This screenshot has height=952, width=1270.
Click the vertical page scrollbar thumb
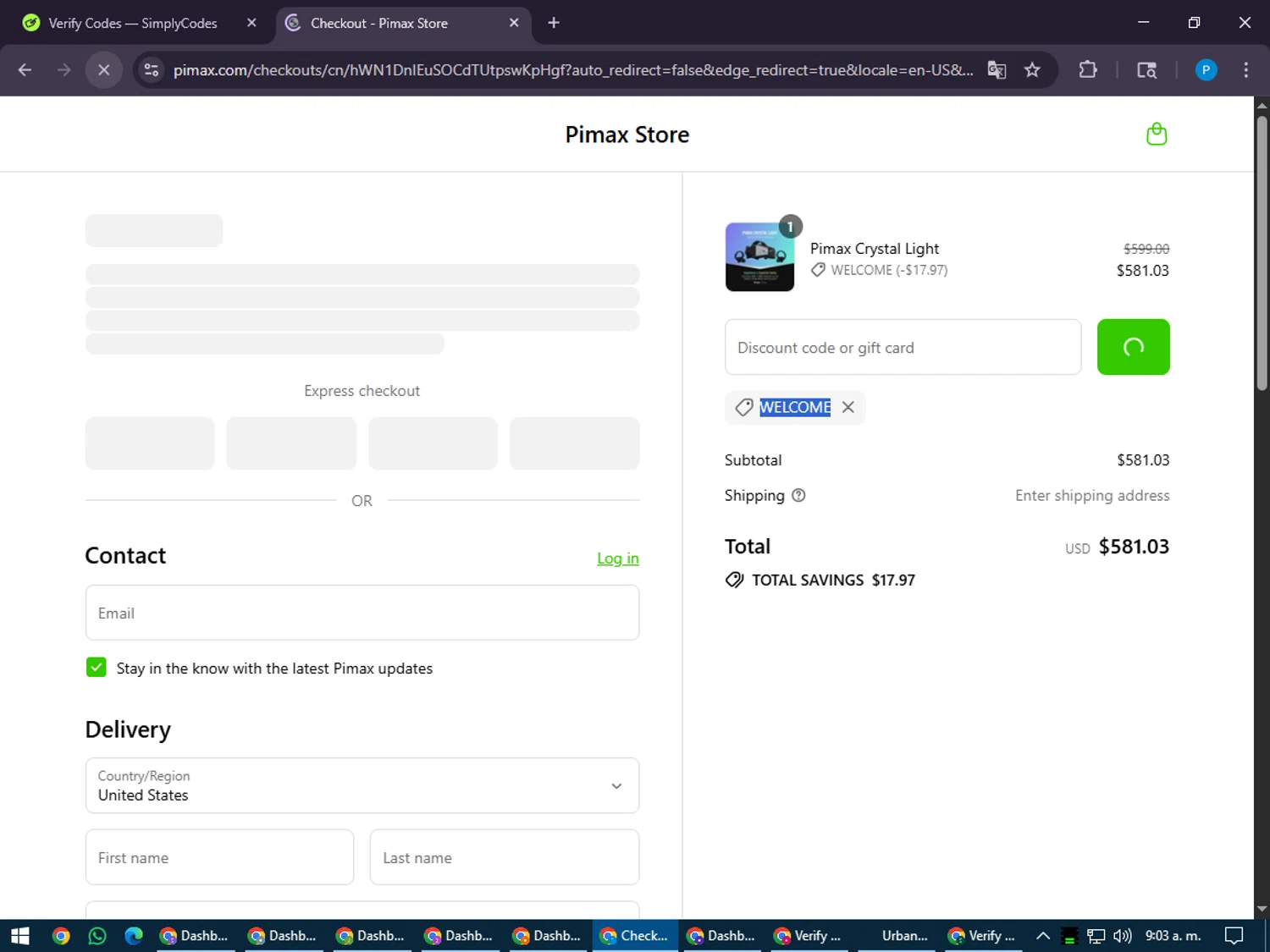(x=1262, y=252)
